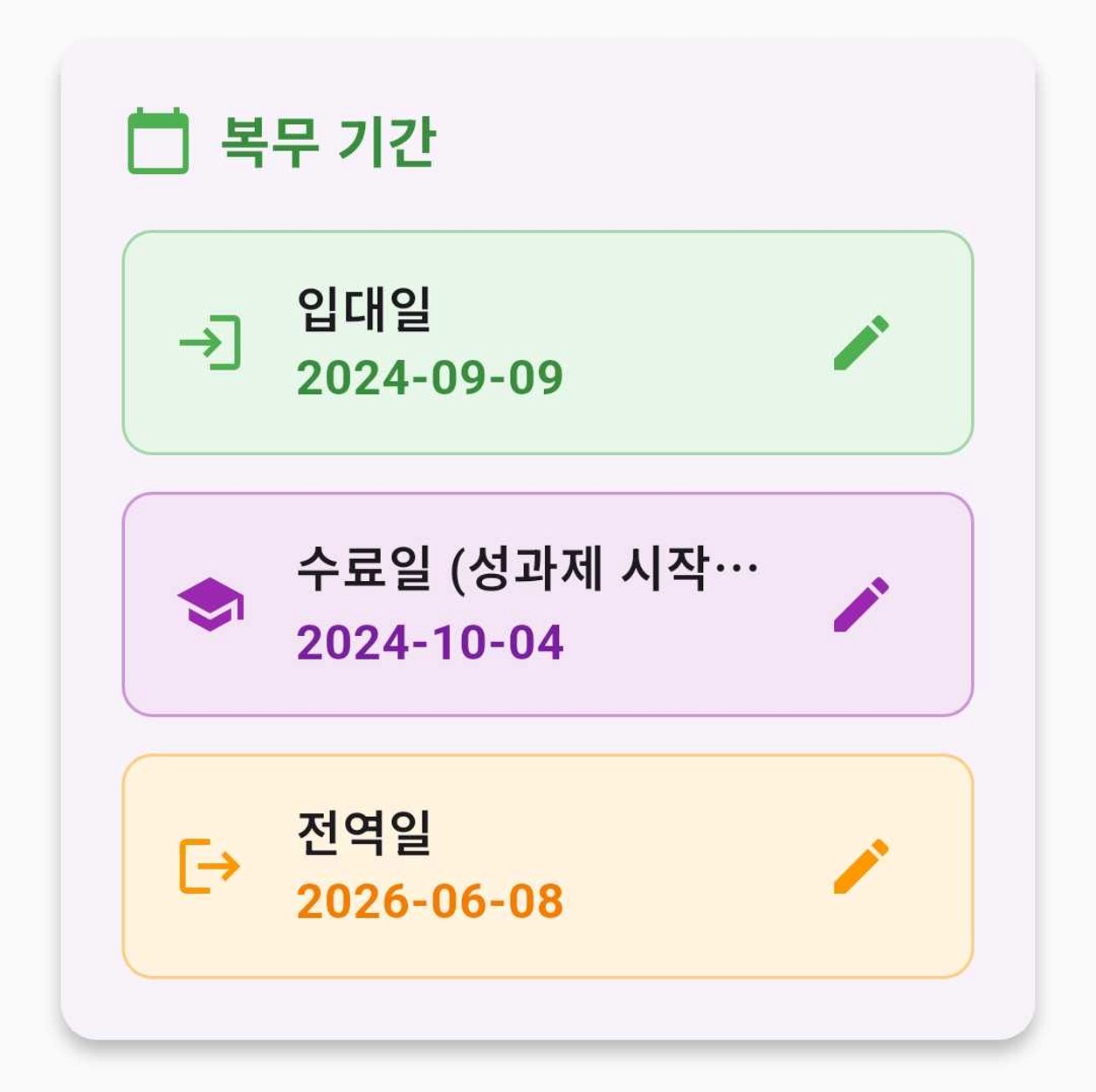This screenshot has height=1092, width=1096.
Task: Open the completion date picker for 2024-10-04
Action: pyautogui.click(x=431, y=645)
